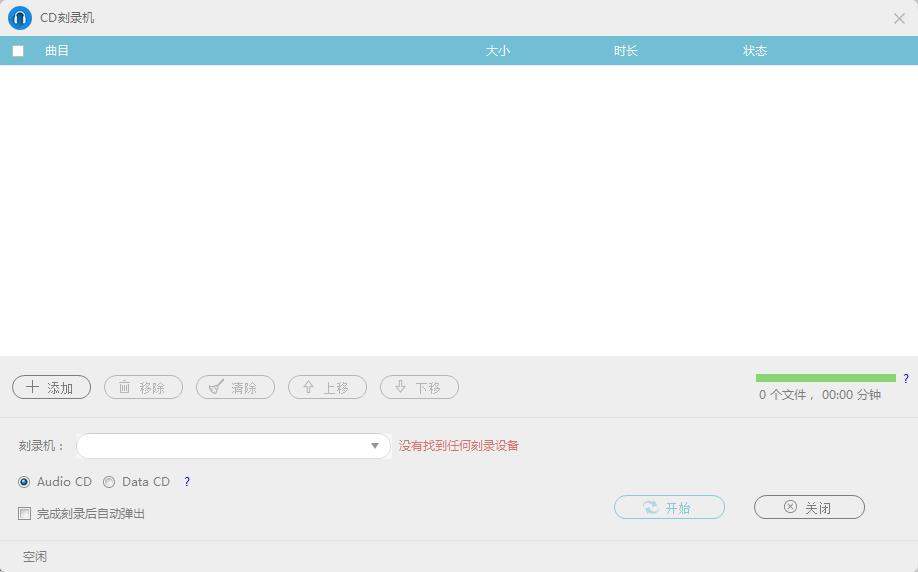
Task: Click the green disc capacity bar
Action: point(825,378)
